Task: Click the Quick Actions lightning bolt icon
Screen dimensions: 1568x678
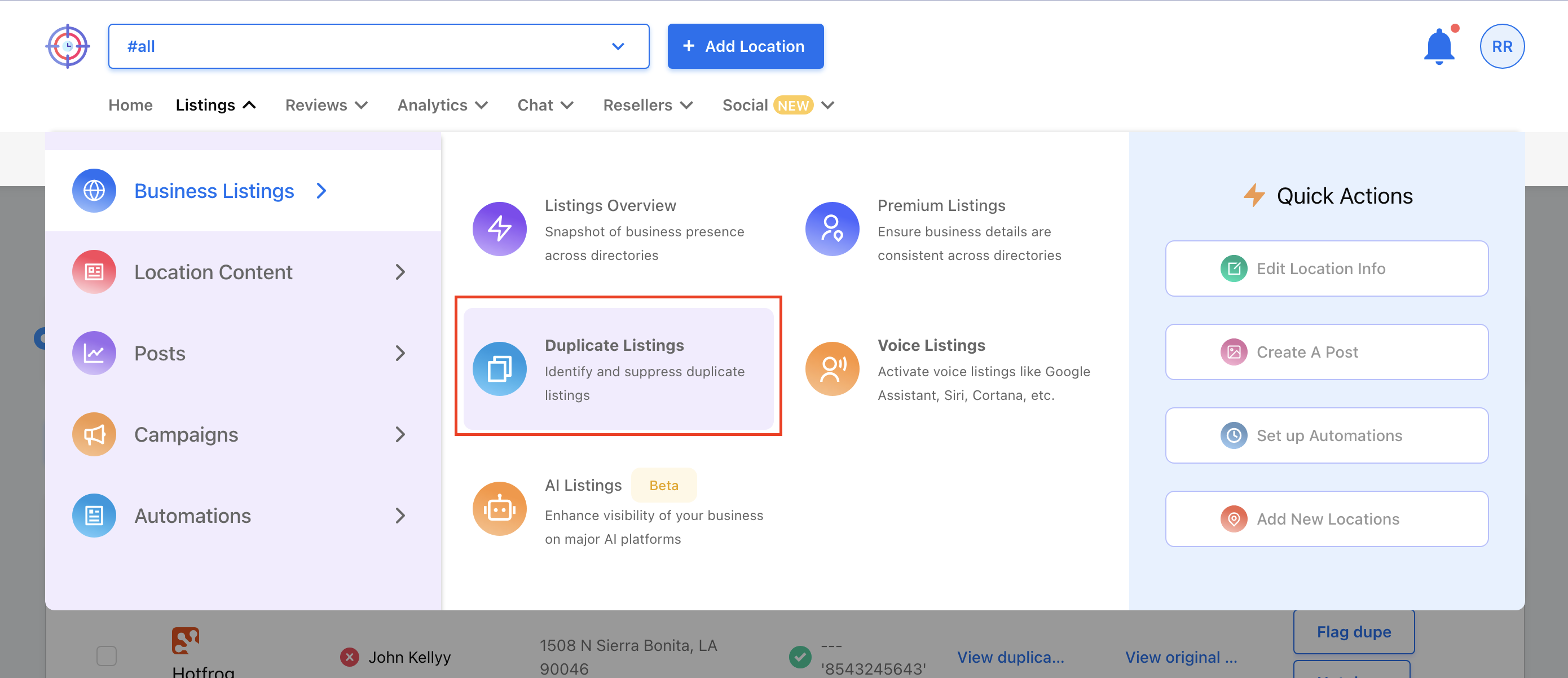Action: click(x=1254, y=195)
